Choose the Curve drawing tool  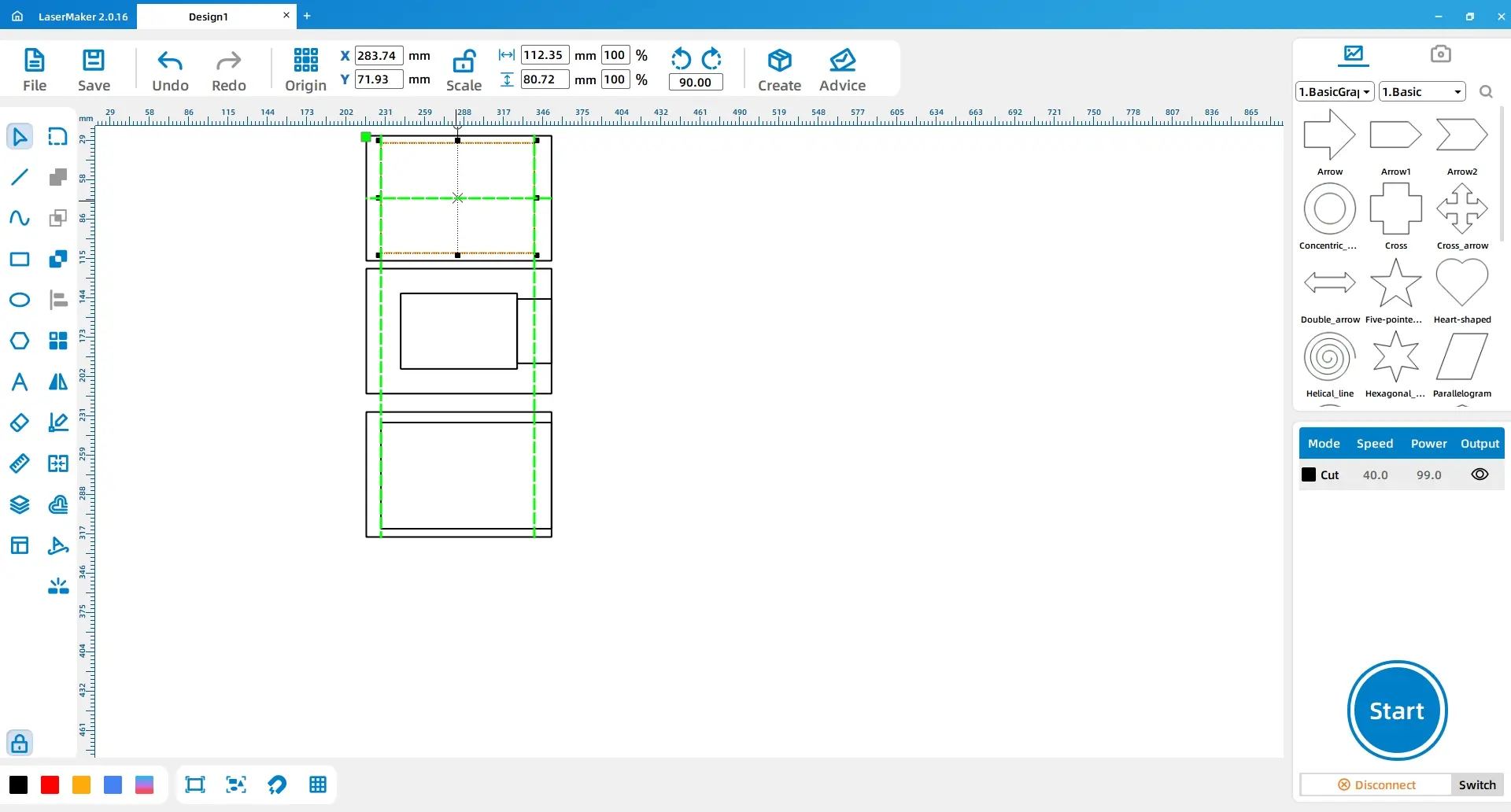(x=20, y=218)
